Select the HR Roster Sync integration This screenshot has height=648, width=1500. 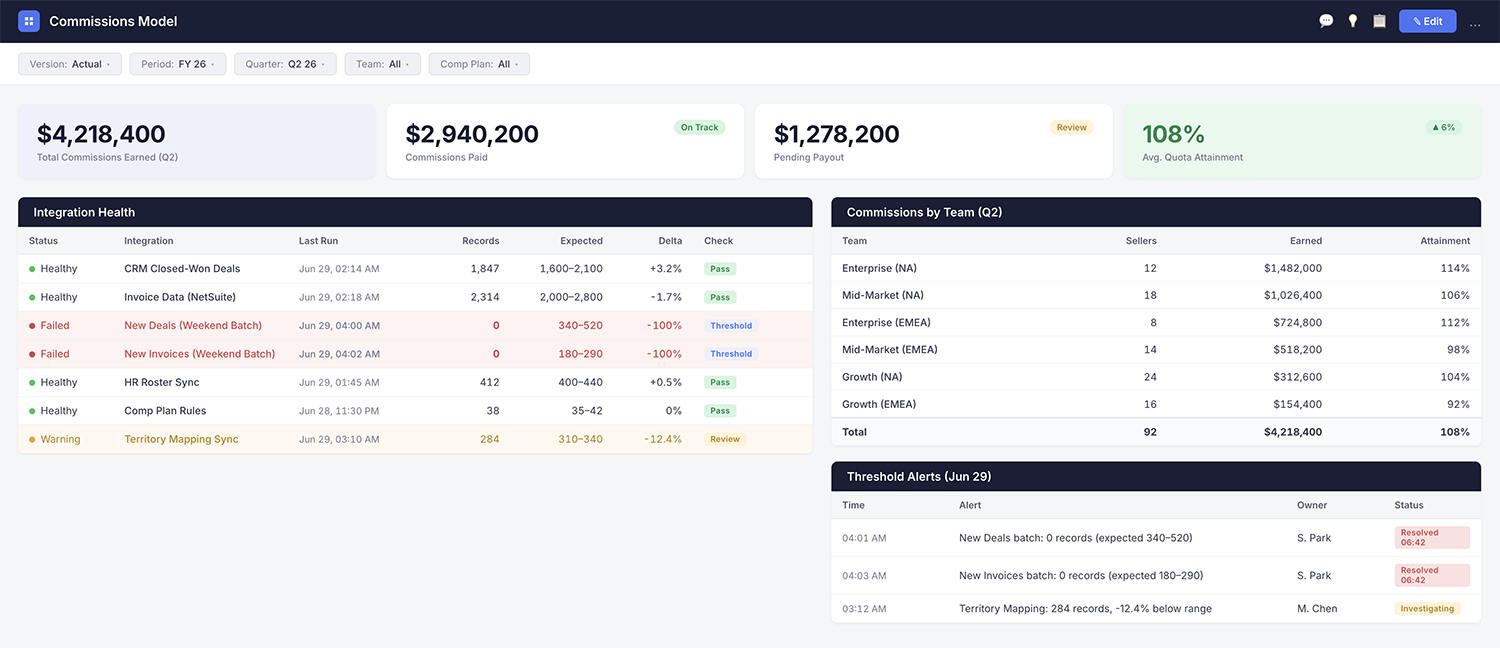coord(162,383)
